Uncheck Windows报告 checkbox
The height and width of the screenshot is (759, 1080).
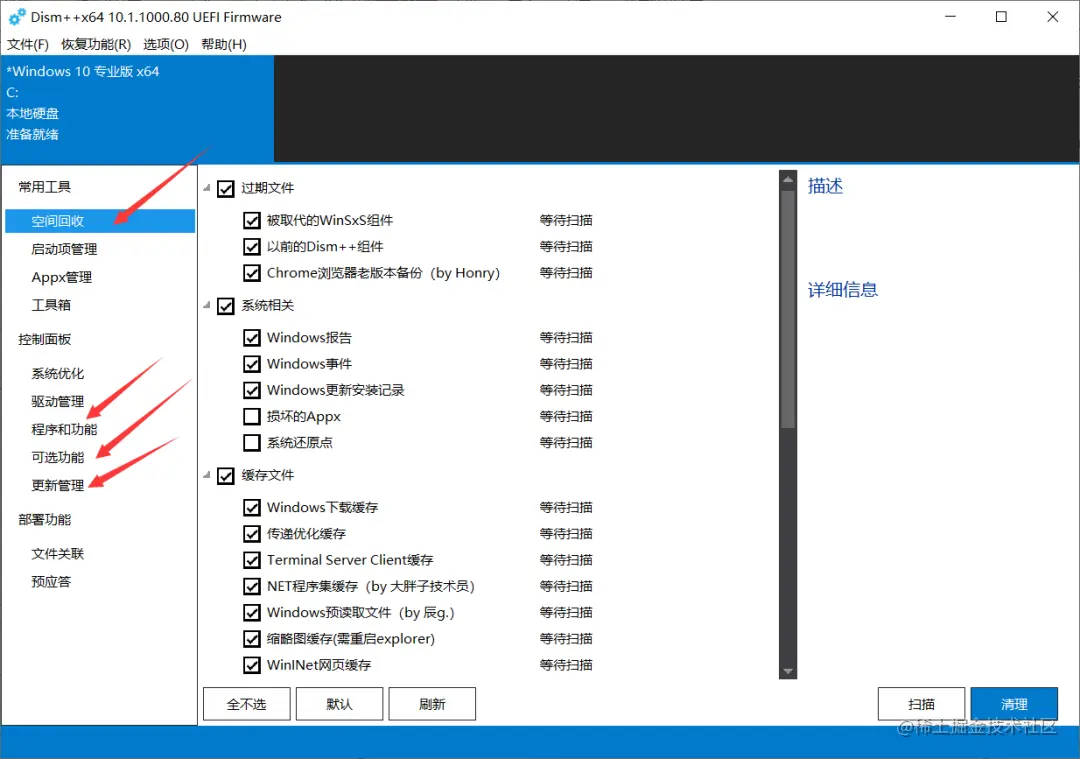[252, 337]
